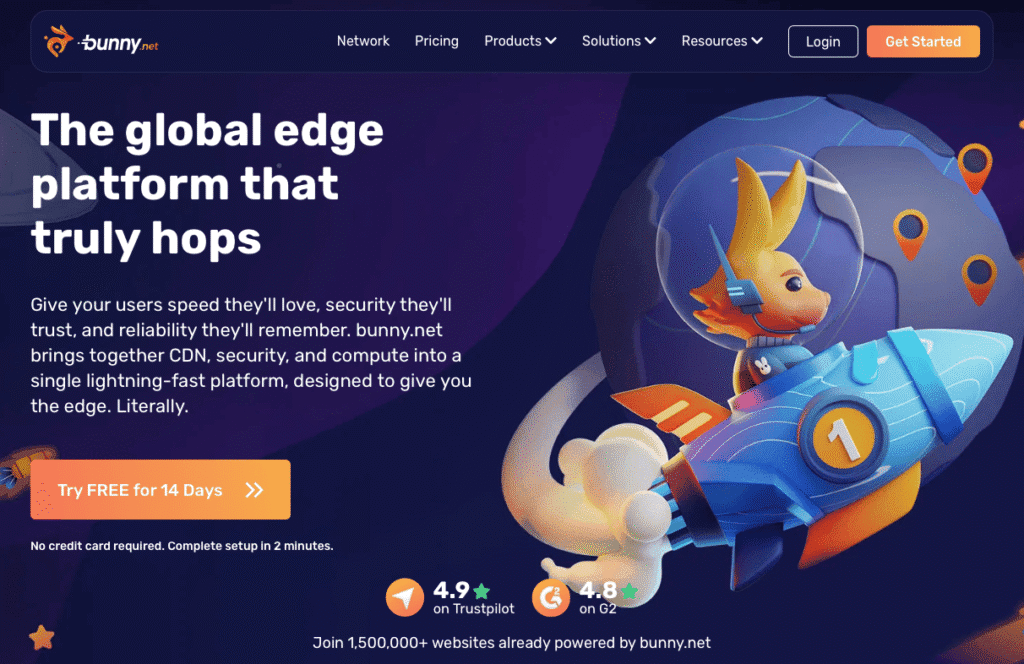Click the Login button
The width and height of the screenshot is (1024, 664).
tap(823, 42)
